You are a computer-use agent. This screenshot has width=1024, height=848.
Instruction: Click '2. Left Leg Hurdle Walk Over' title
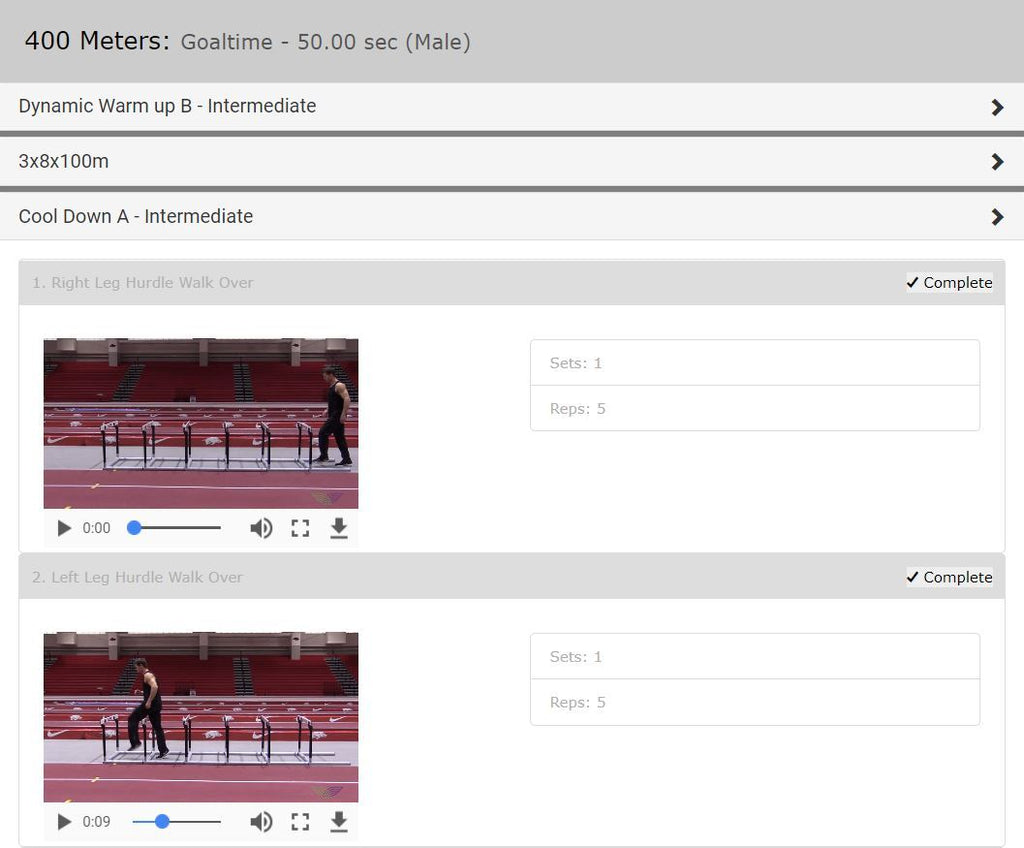tap(137, 577)
